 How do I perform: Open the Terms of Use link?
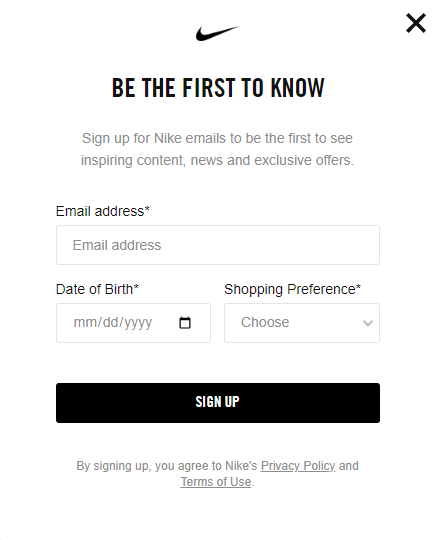click(x=216, y=482)
